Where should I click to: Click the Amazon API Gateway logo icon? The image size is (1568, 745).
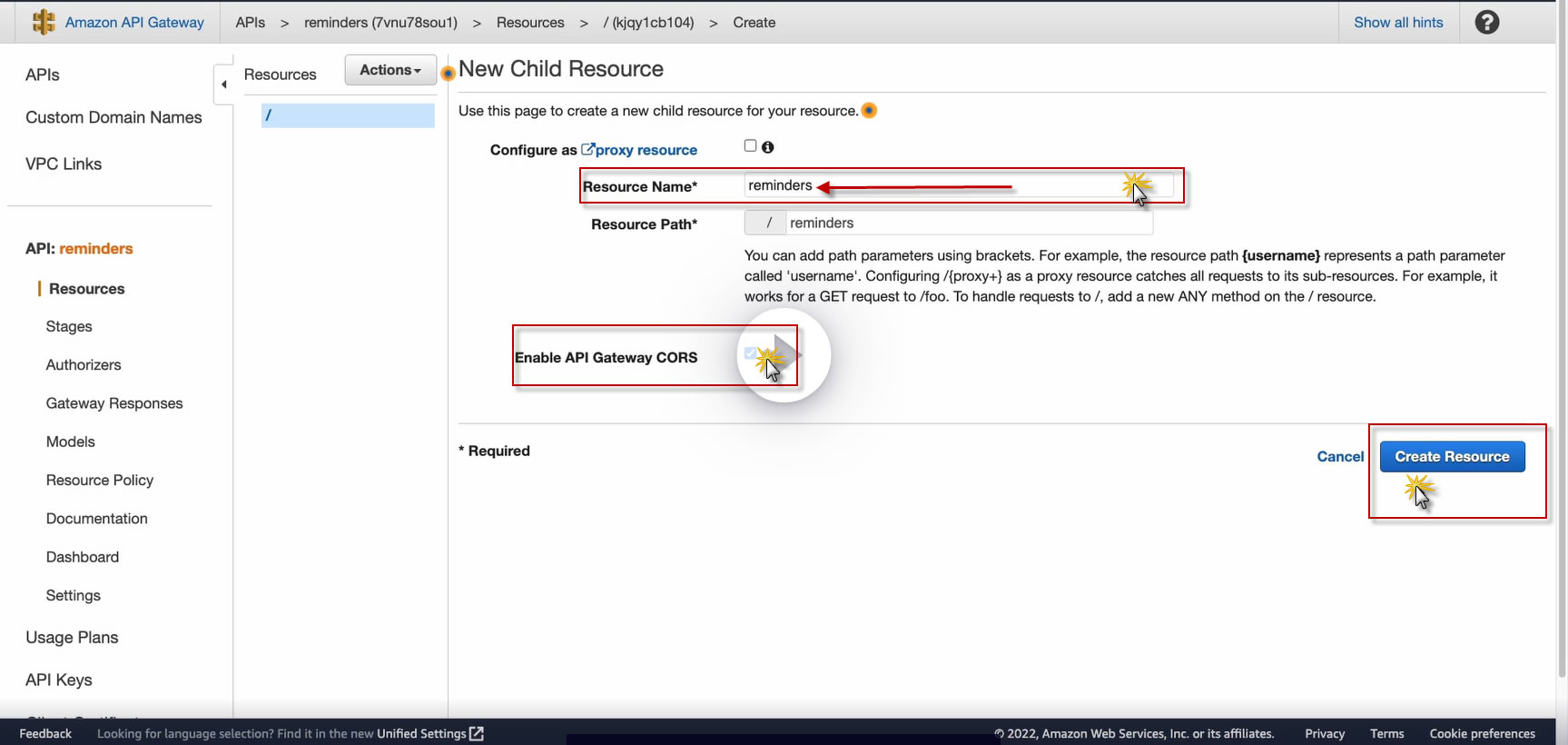tap(43, 22)
